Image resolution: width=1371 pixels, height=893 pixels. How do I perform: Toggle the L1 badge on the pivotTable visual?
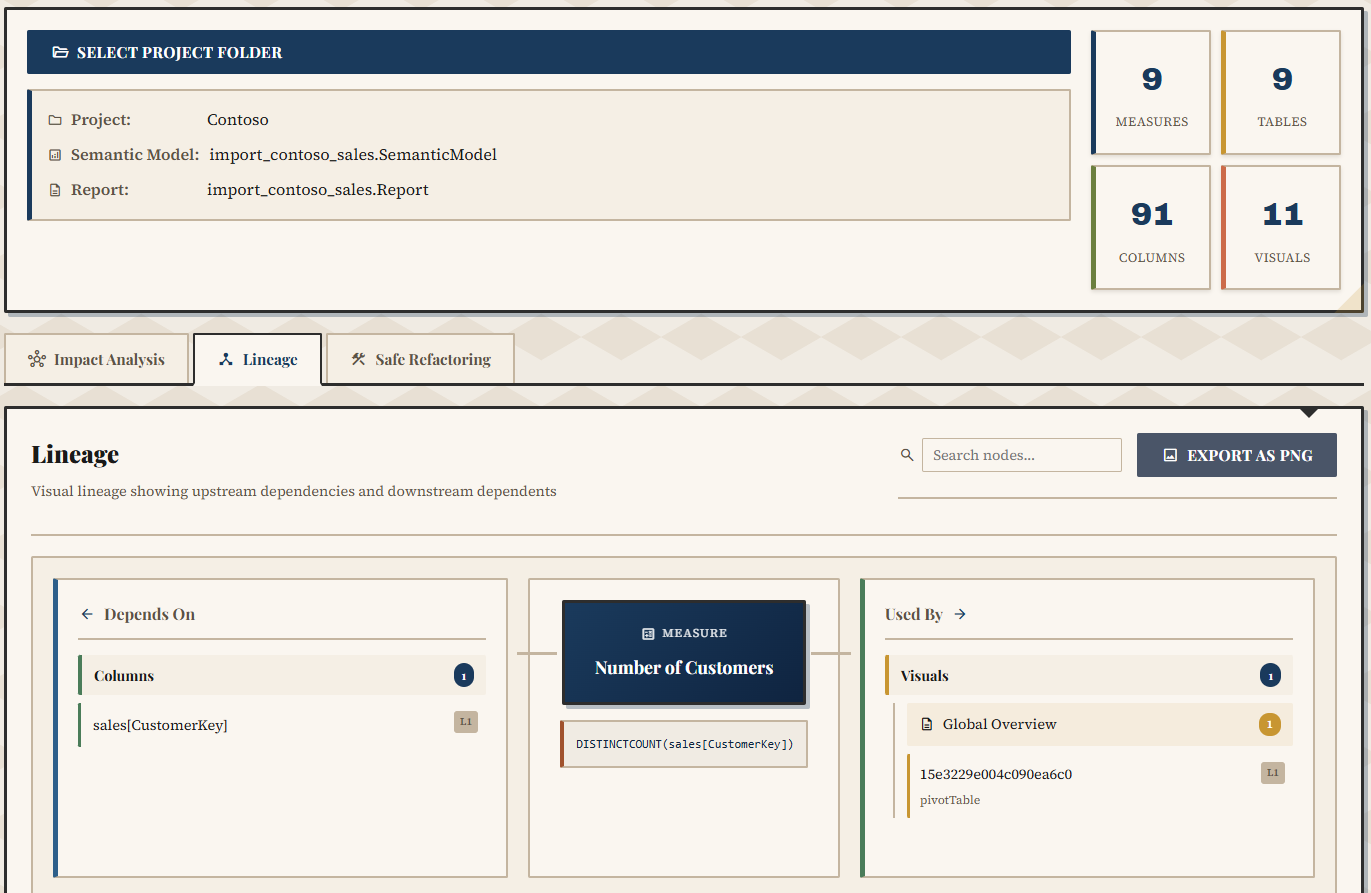(1272, 772)
